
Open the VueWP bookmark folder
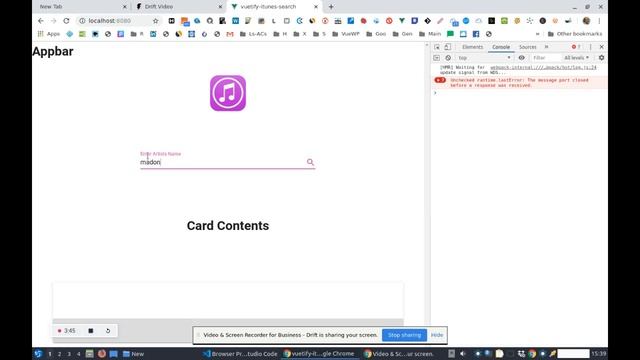pos(346,34)
